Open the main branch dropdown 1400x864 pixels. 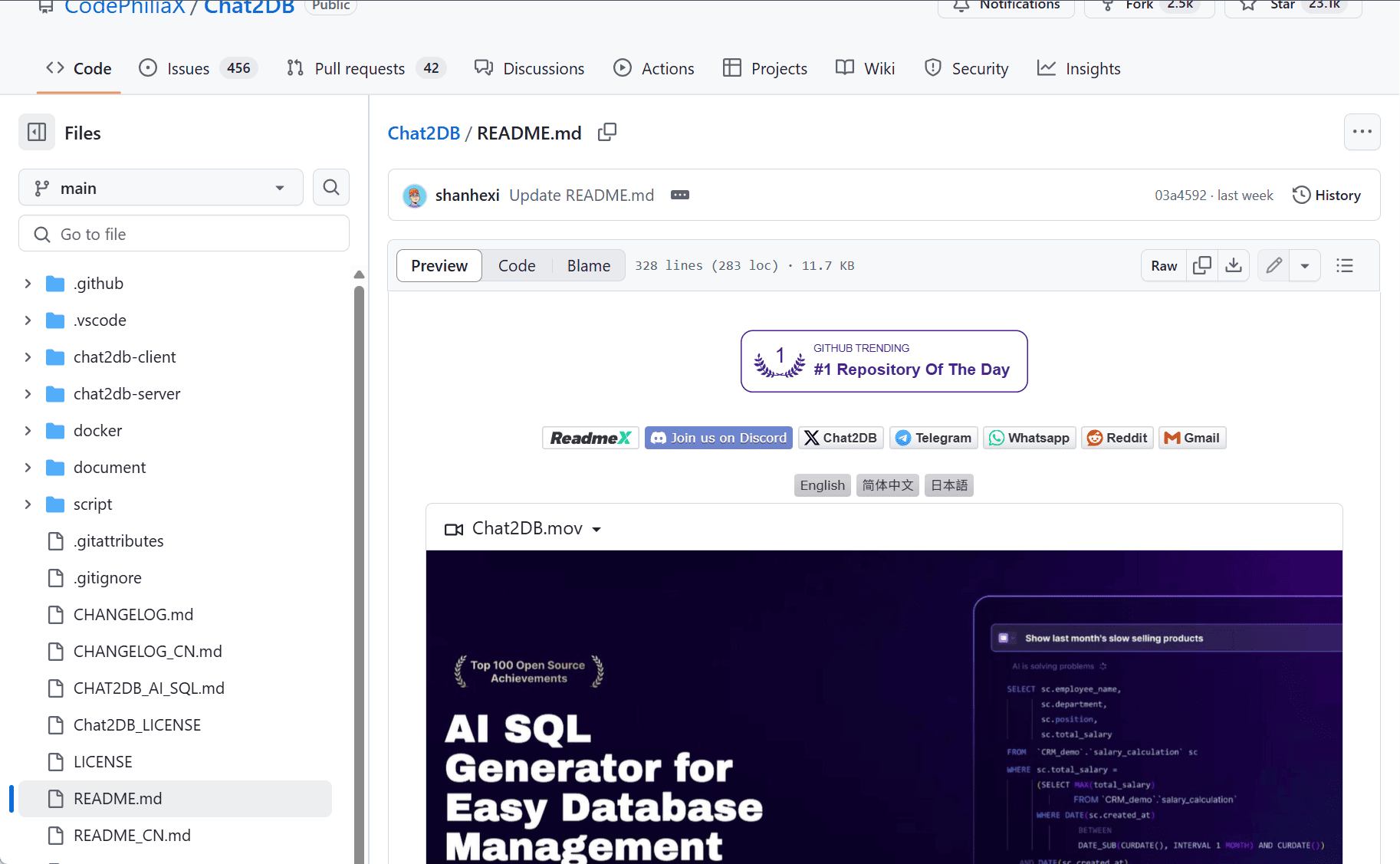161,188
